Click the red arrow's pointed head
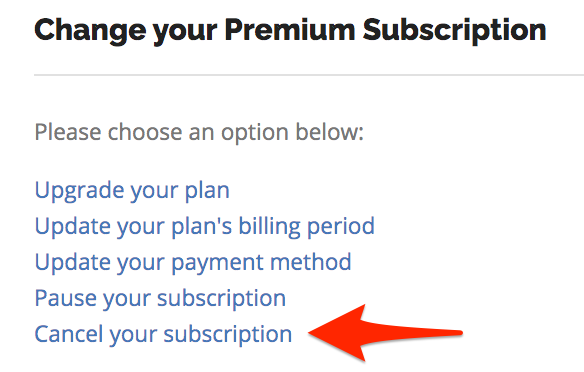 coord(335,333)
